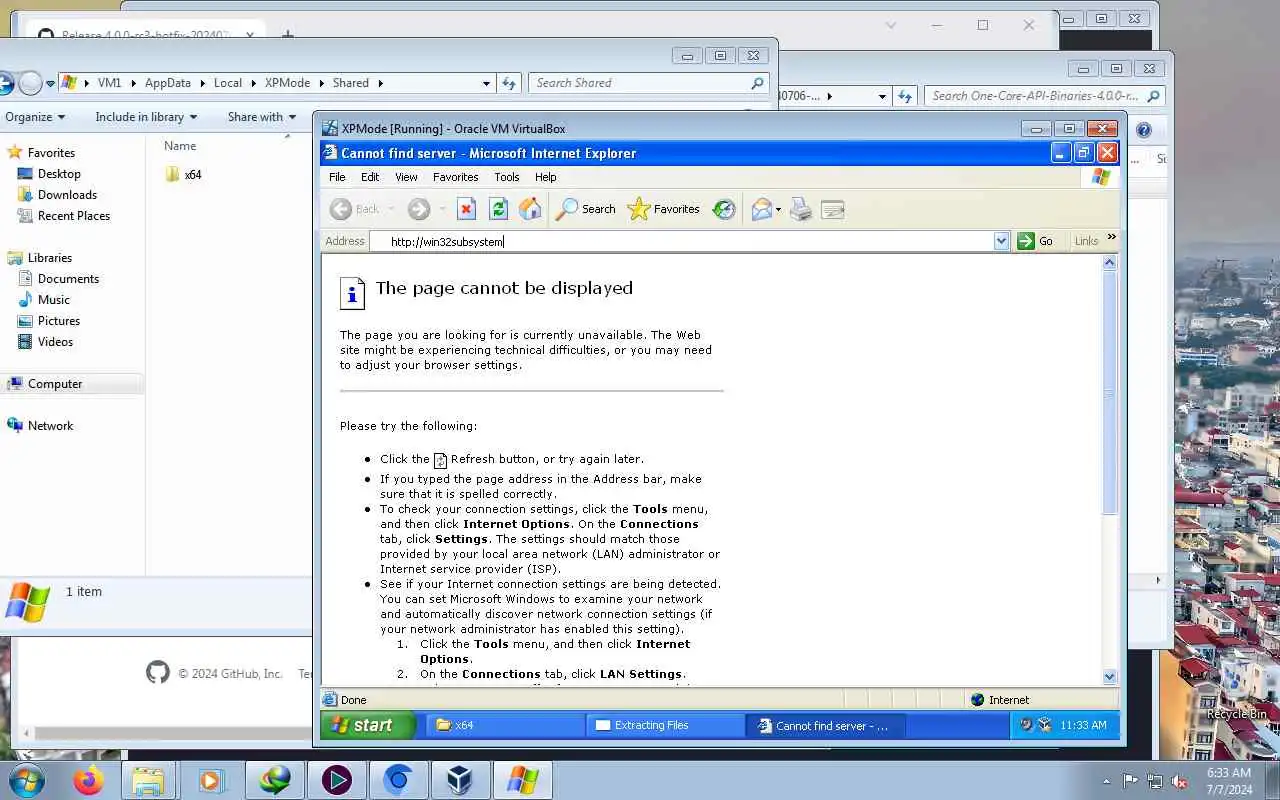Click the Edit icon in IE toolbar
1280x800 pixels.
click(833, 209)
